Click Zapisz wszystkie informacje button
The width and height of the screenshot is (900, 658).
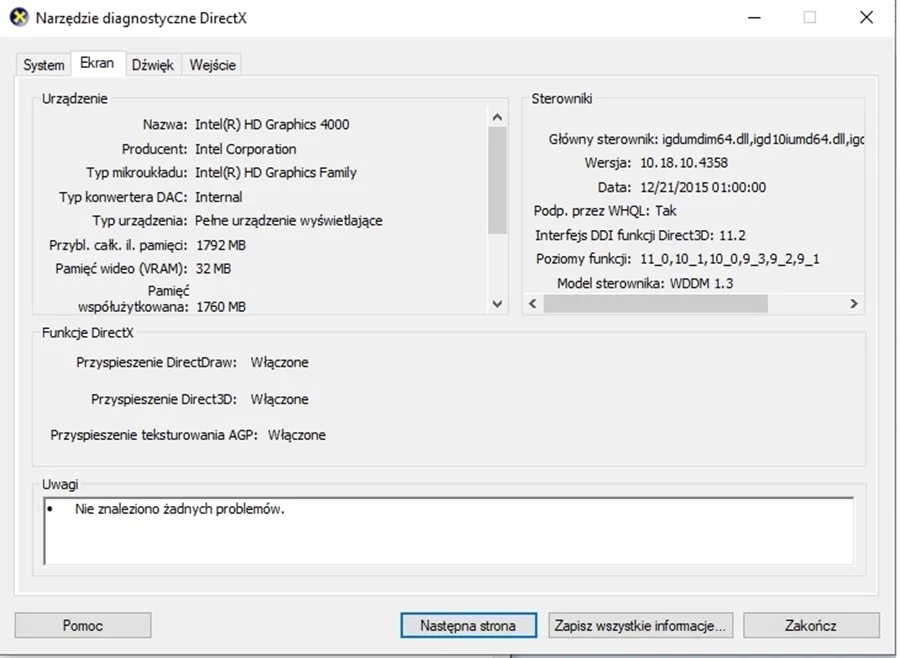pos(640,625)
